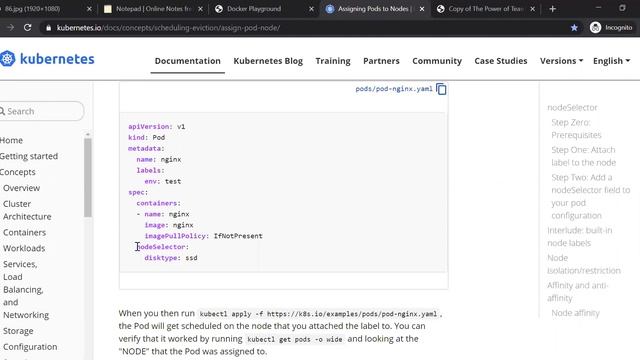The height and width of the screenshot is (360, 640).
Task: Click the 'nodeSelector:' line in YAML
Action: pyautogui.click(x=162, y=247)
